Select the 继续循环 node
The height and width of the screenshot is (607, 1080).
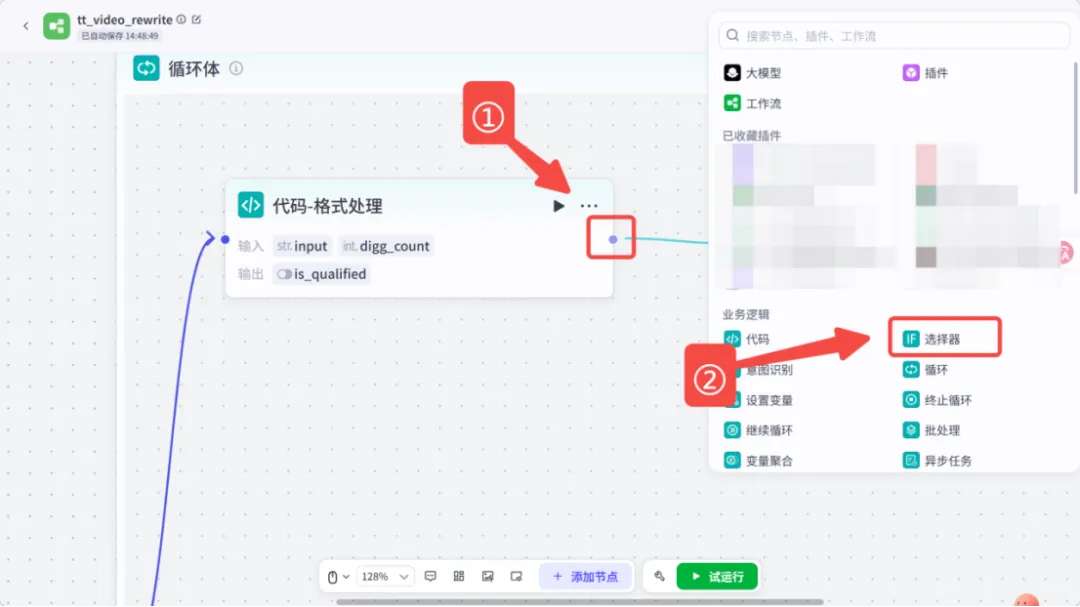(758, 431)
